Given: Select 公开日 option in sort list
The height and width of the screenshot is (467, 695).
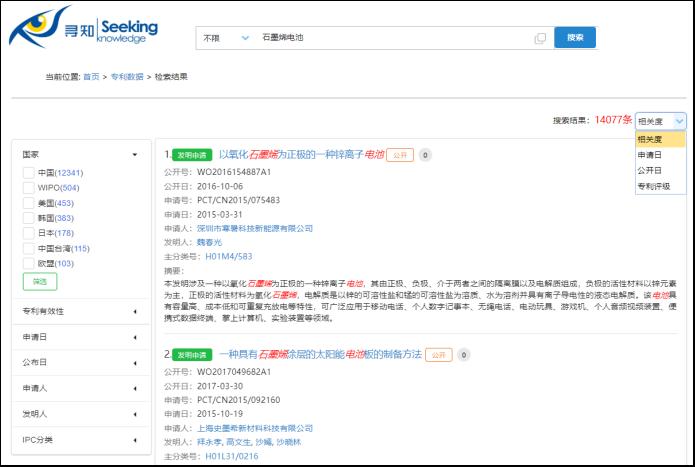Looking at the screenshot, I should (660, 170).
